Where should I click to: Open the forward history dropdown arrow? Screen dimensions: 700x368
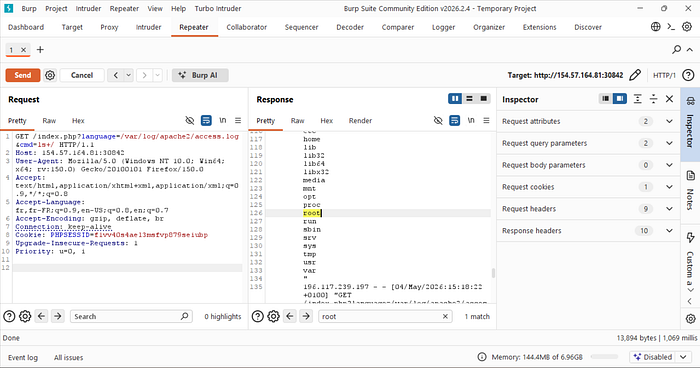[157, 75]
